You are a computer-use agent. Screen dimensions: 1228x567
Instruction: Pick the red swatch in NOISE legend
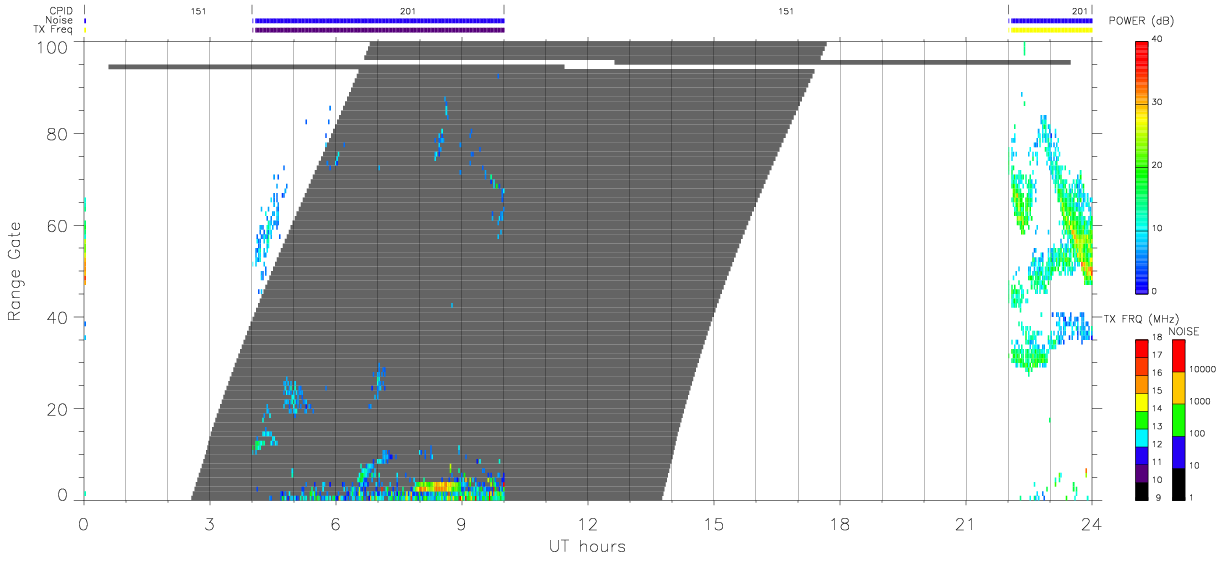coord(1177,356)
